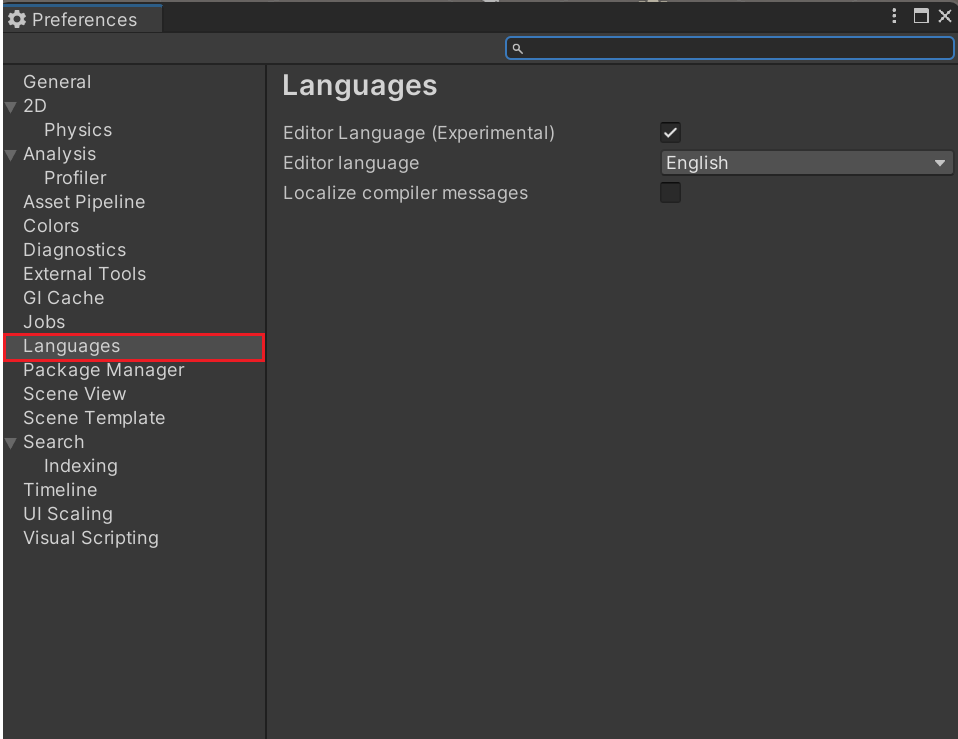Open General preferences section
This screenshot has height=739, width=958.
click(57, 82)
